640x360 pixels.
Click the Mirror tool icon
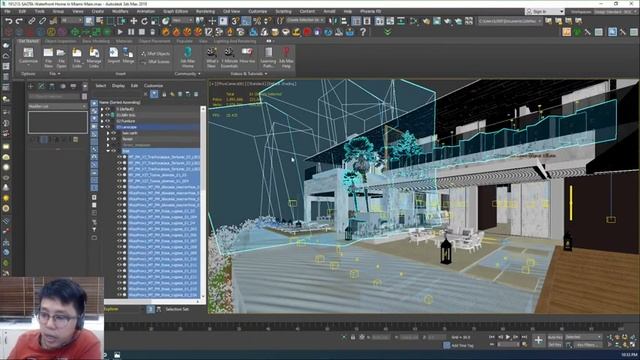tap(333, 21)
